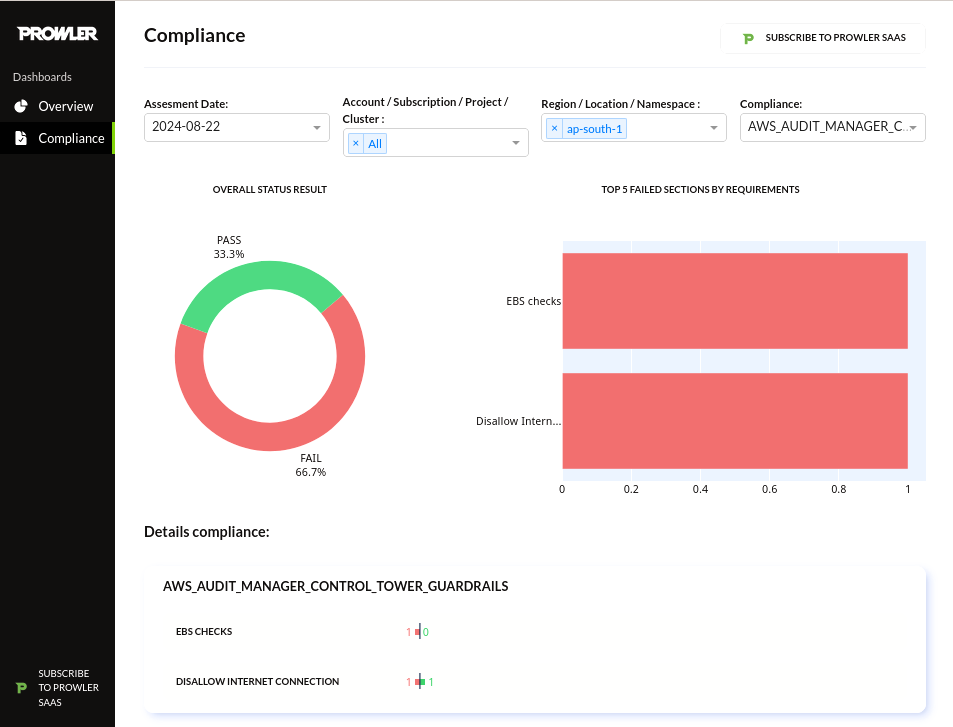Click the Disallow Internet red bar
Image resolution: width=953 pixels, height=727 pixels.
point(735,421)
